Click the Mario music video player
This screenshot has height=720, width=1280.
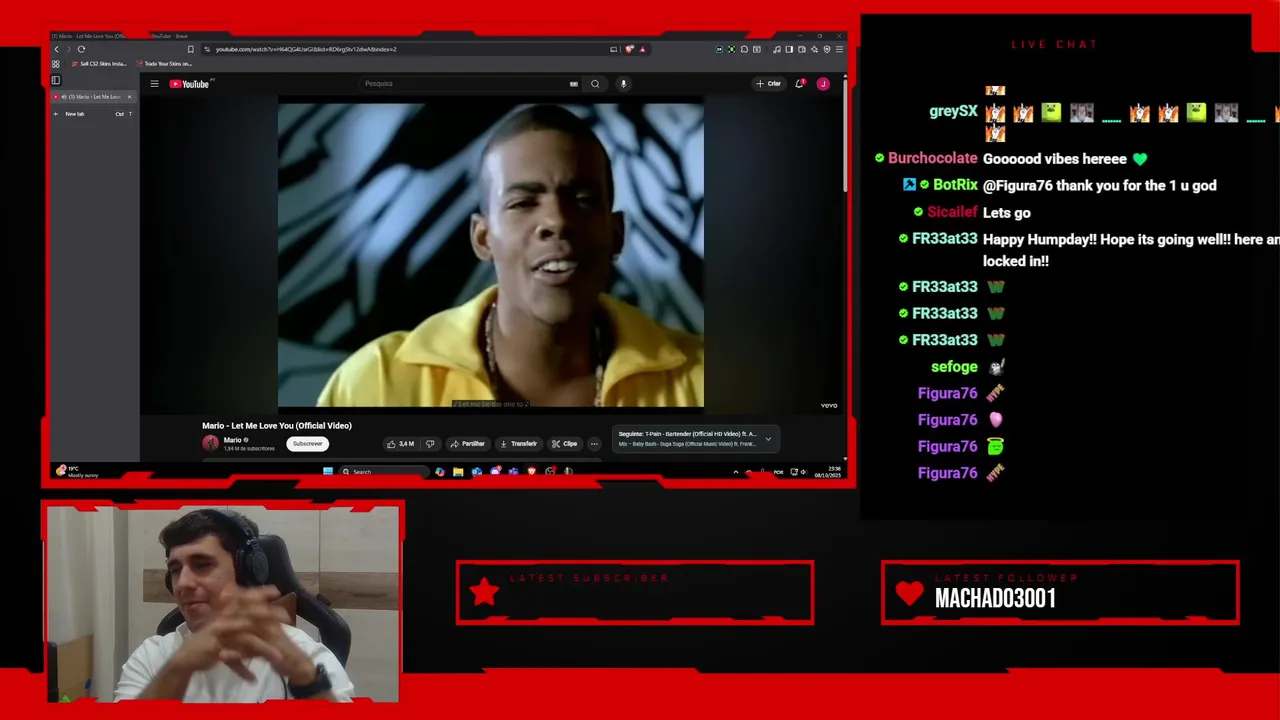[x=491, y=255]
